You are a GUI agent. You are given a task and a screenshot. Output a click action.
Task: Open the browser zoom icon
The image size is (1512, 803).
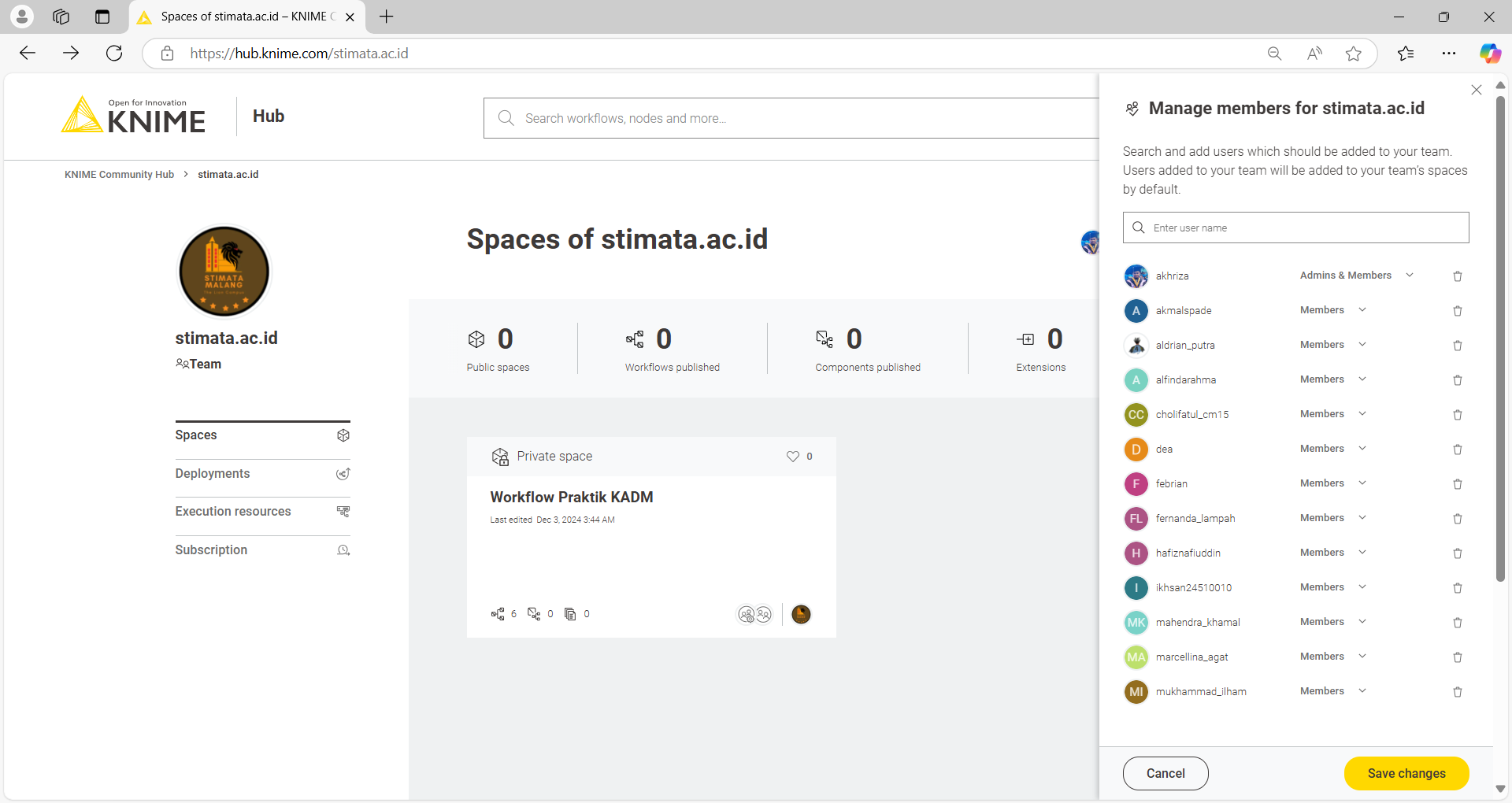1274,54
